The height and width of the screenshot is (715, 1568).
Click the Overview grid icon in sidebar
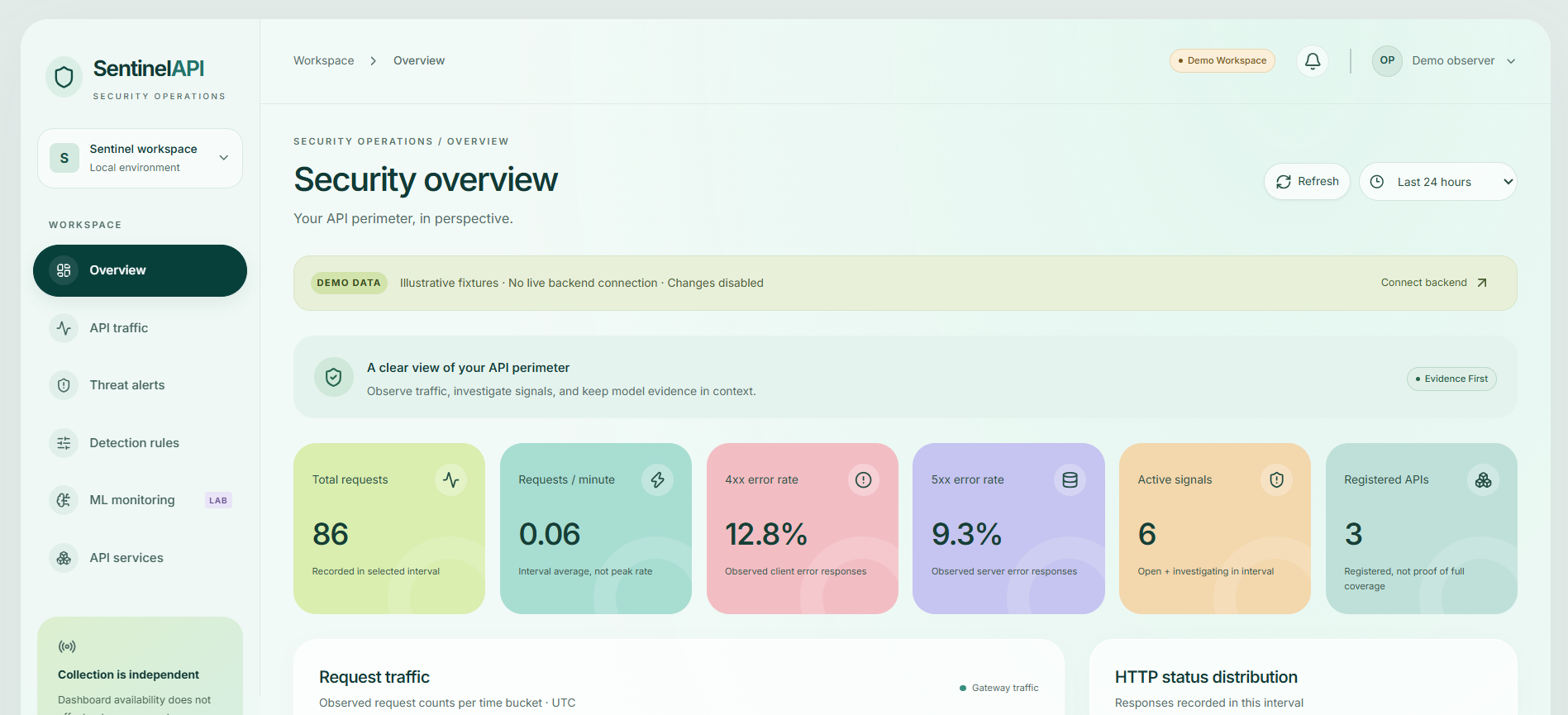click(64, 270)
